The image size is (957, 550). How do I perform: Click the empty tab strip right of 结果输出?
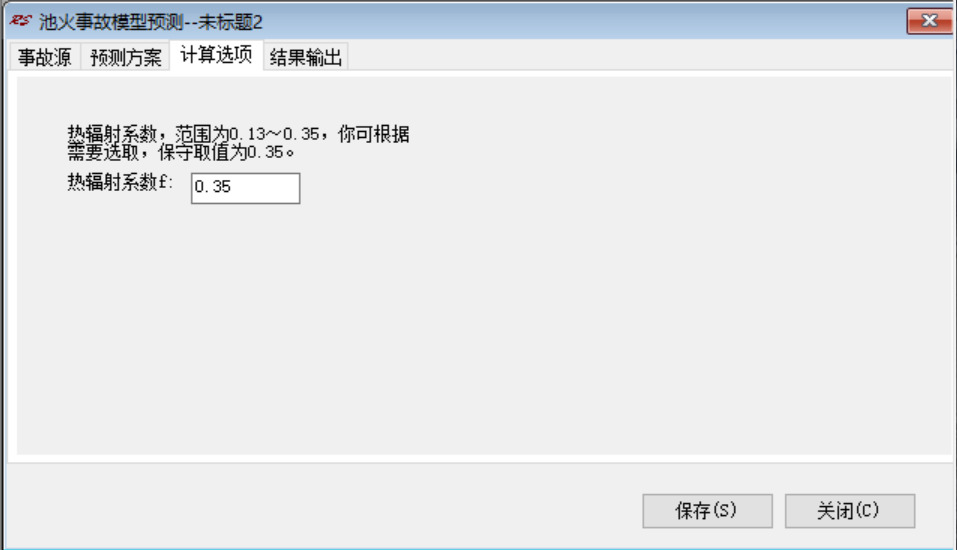pyautogui.click(x=647, y=56)
